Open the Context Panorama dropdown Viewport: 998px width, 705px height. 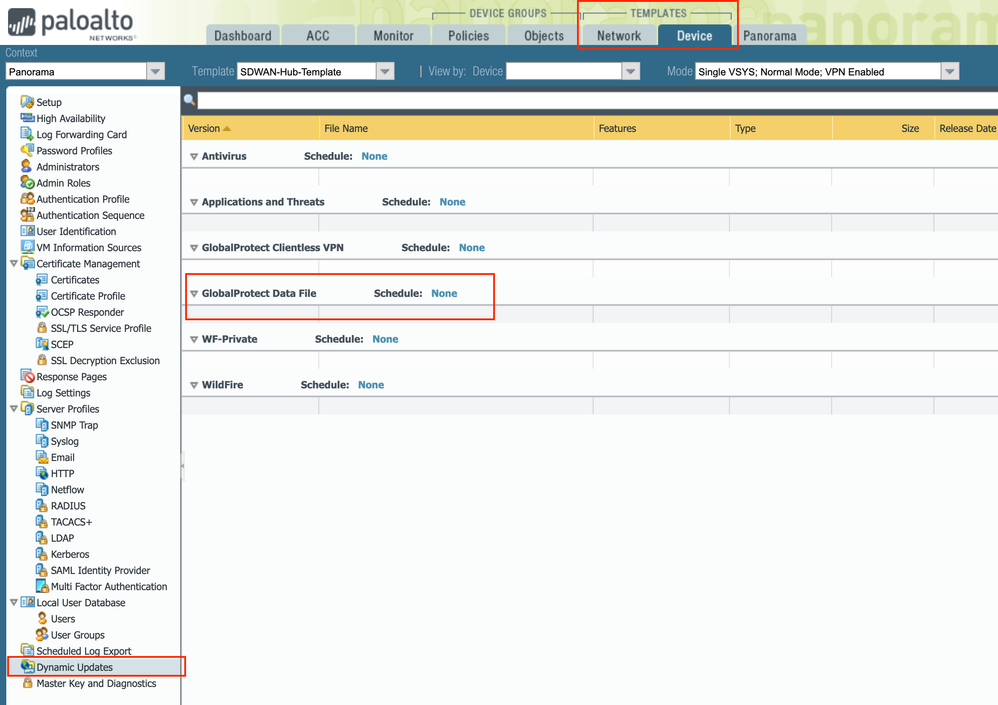pyautogui.click(x=155, y=72)
